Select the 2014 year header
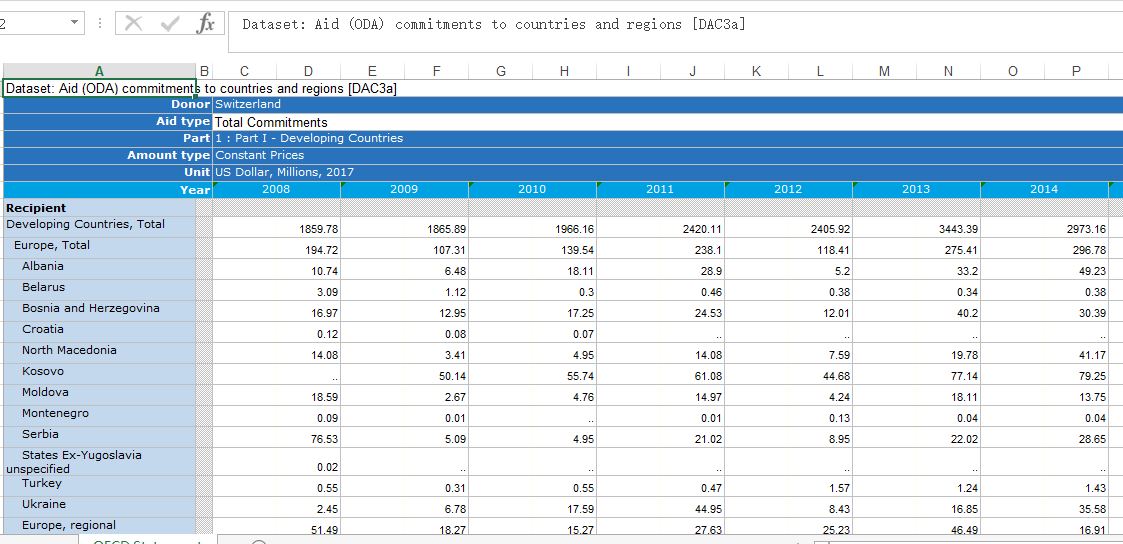Image resolution: width=1123 pixels, height=544 pixels. [x=1044, y=190]
